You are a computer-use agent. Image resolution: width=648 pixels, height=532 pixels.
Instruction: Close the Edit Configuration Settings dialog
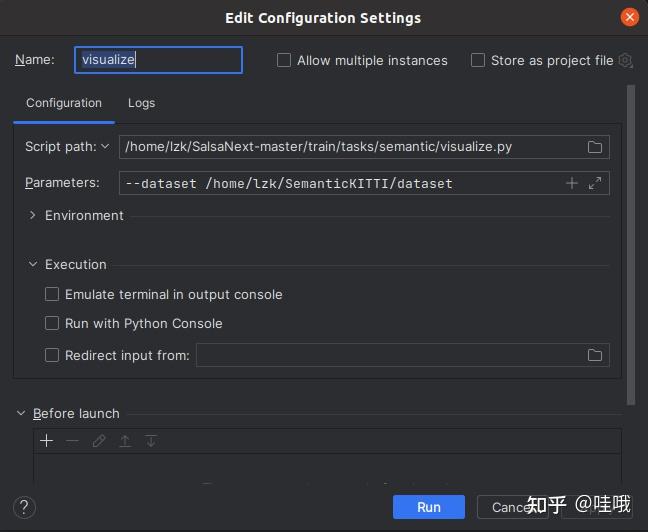pos(629,17)
